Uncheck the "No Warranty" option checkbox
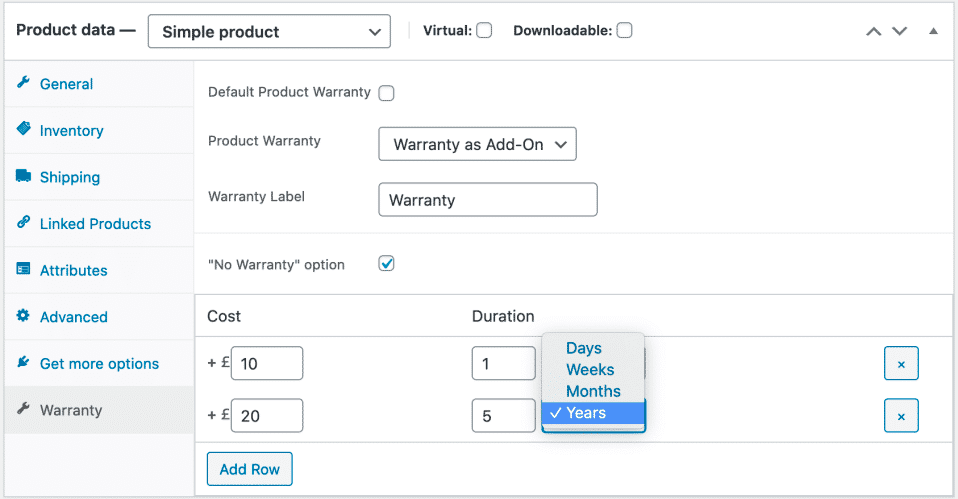958x499 pixels. [x=386, y=264]
